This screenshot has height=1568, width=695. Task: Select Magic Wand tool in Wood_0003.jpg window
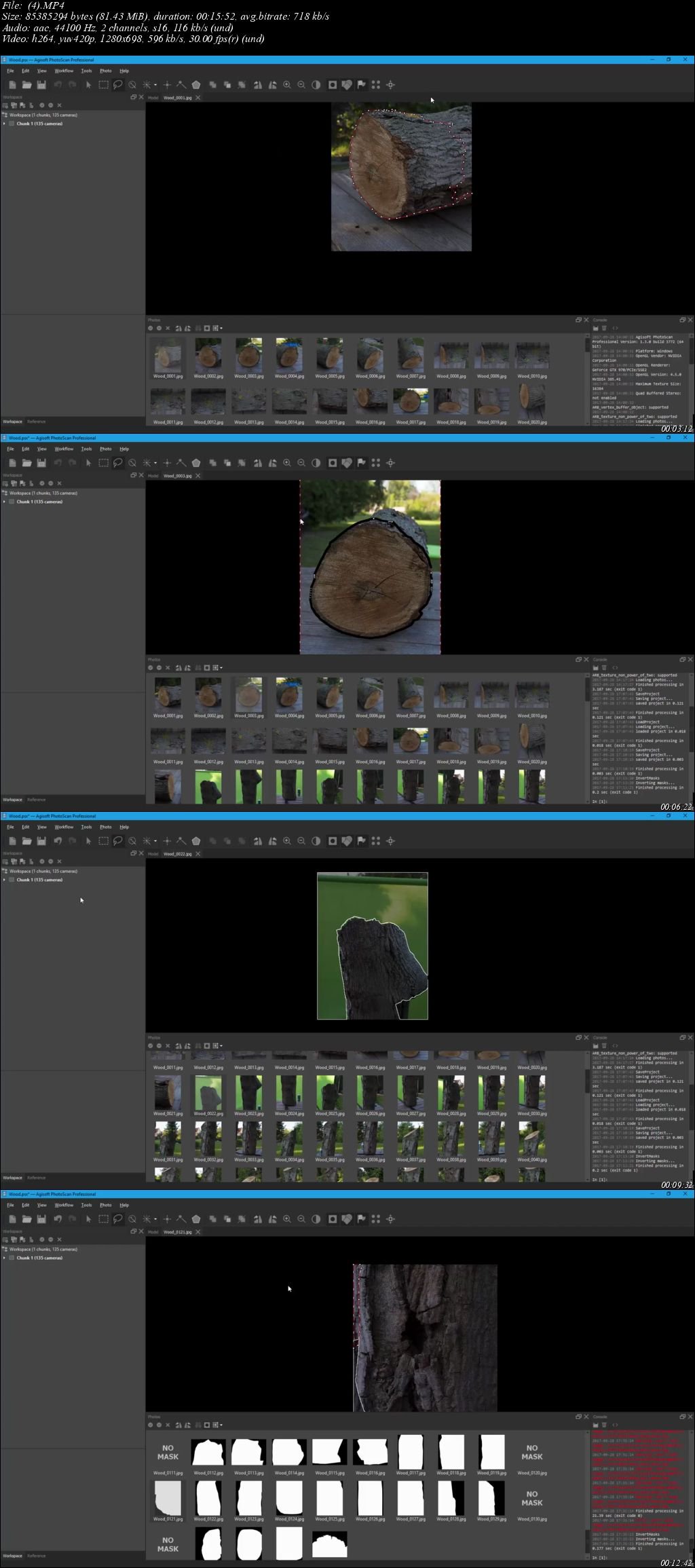pos(146,463)
